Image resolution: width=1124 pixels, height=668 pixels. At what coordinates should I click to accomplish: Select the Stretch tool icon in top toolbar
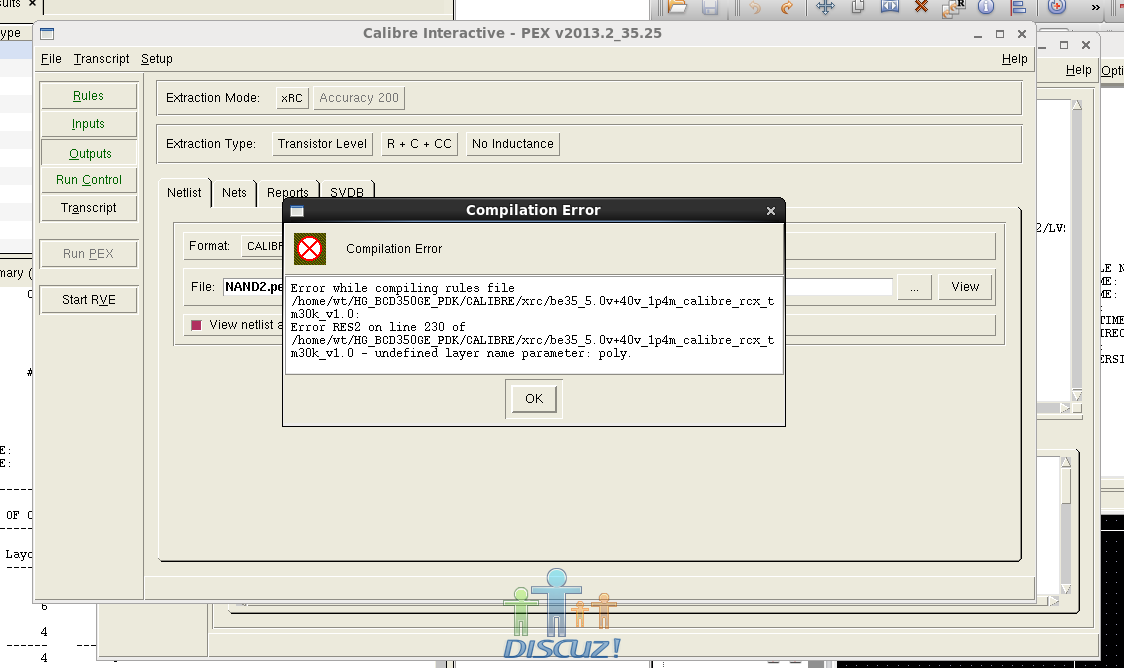[890, 7]
